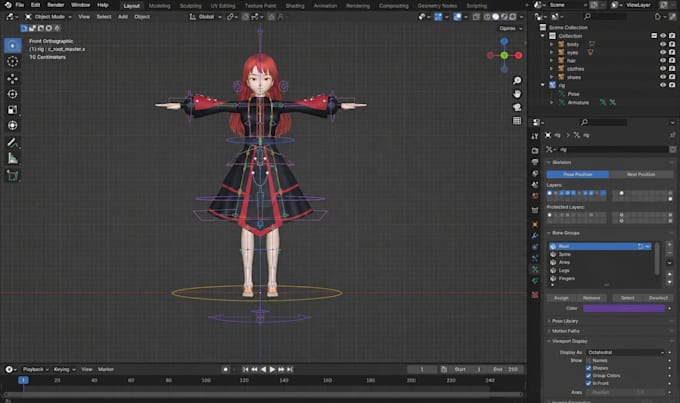This screenshot has height=403, width=680.
Task: Collapse the Bone Groups panel
Action: pos(566,233)
